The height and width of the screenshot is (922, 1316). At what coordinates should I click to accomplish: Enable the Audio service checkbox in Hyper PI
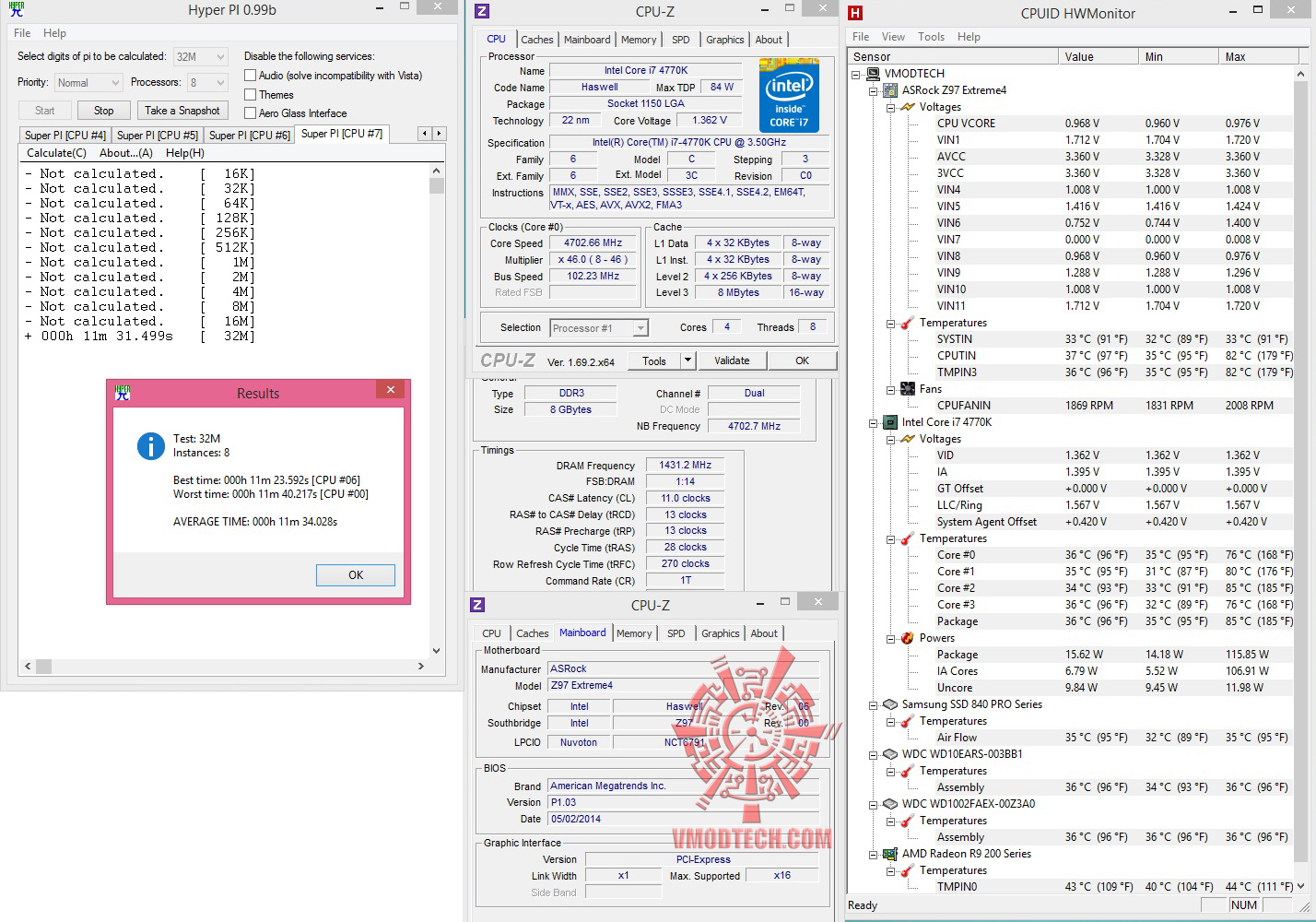pos(250,76)
